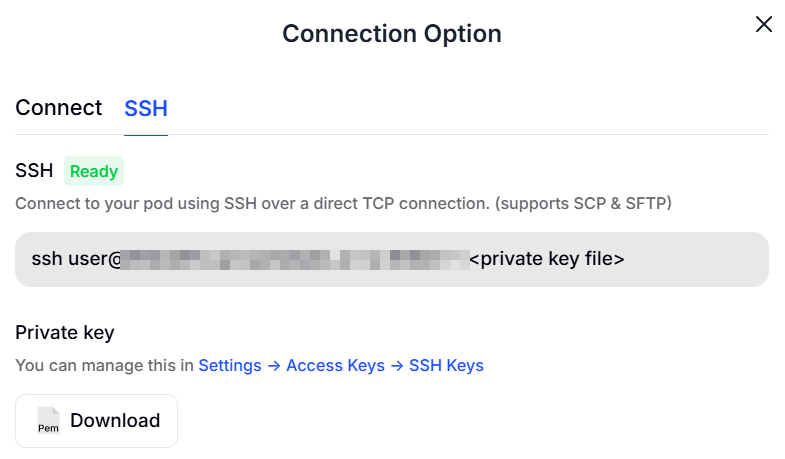Download the private key file
This screenshot has width=785, height=459.
96,420
